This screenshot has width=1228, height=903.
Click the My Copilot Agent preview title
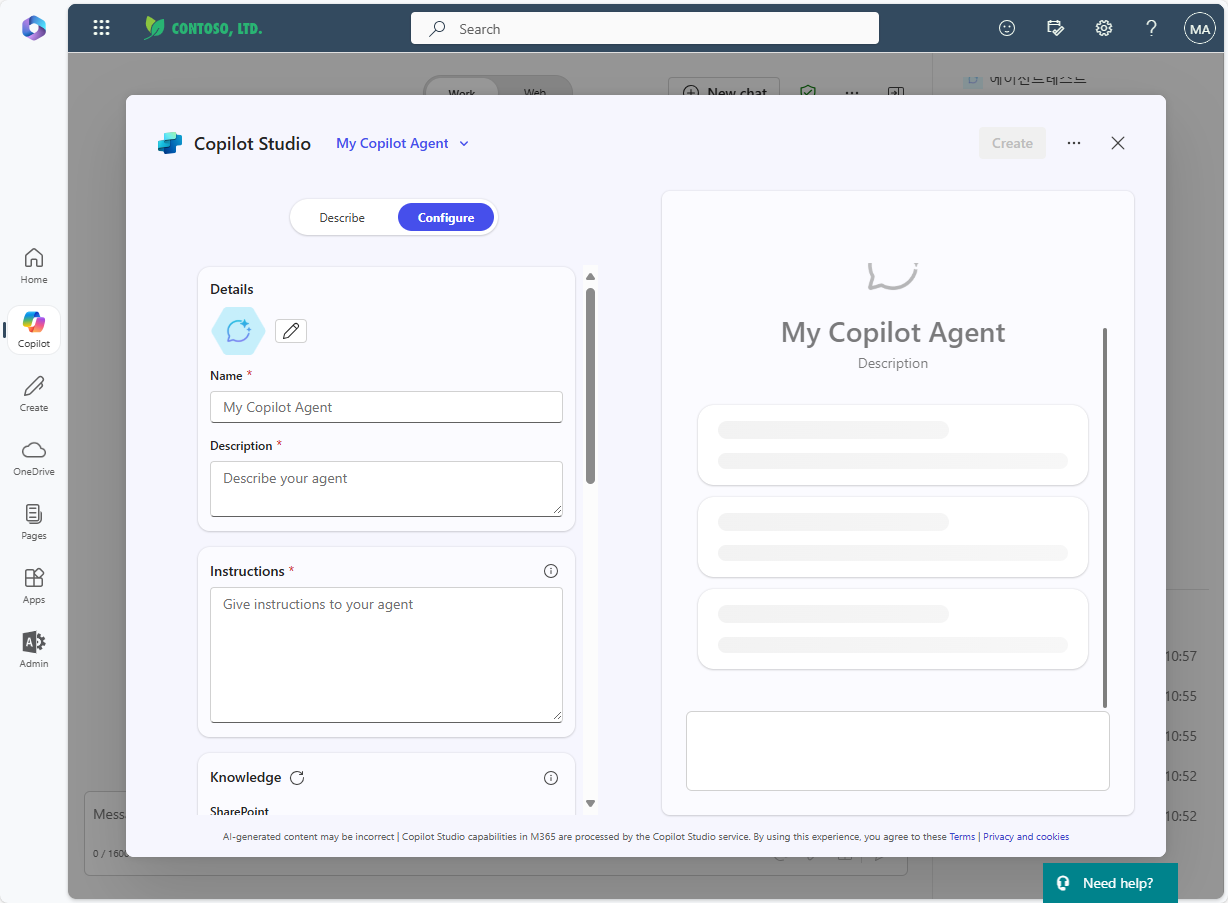893,332
